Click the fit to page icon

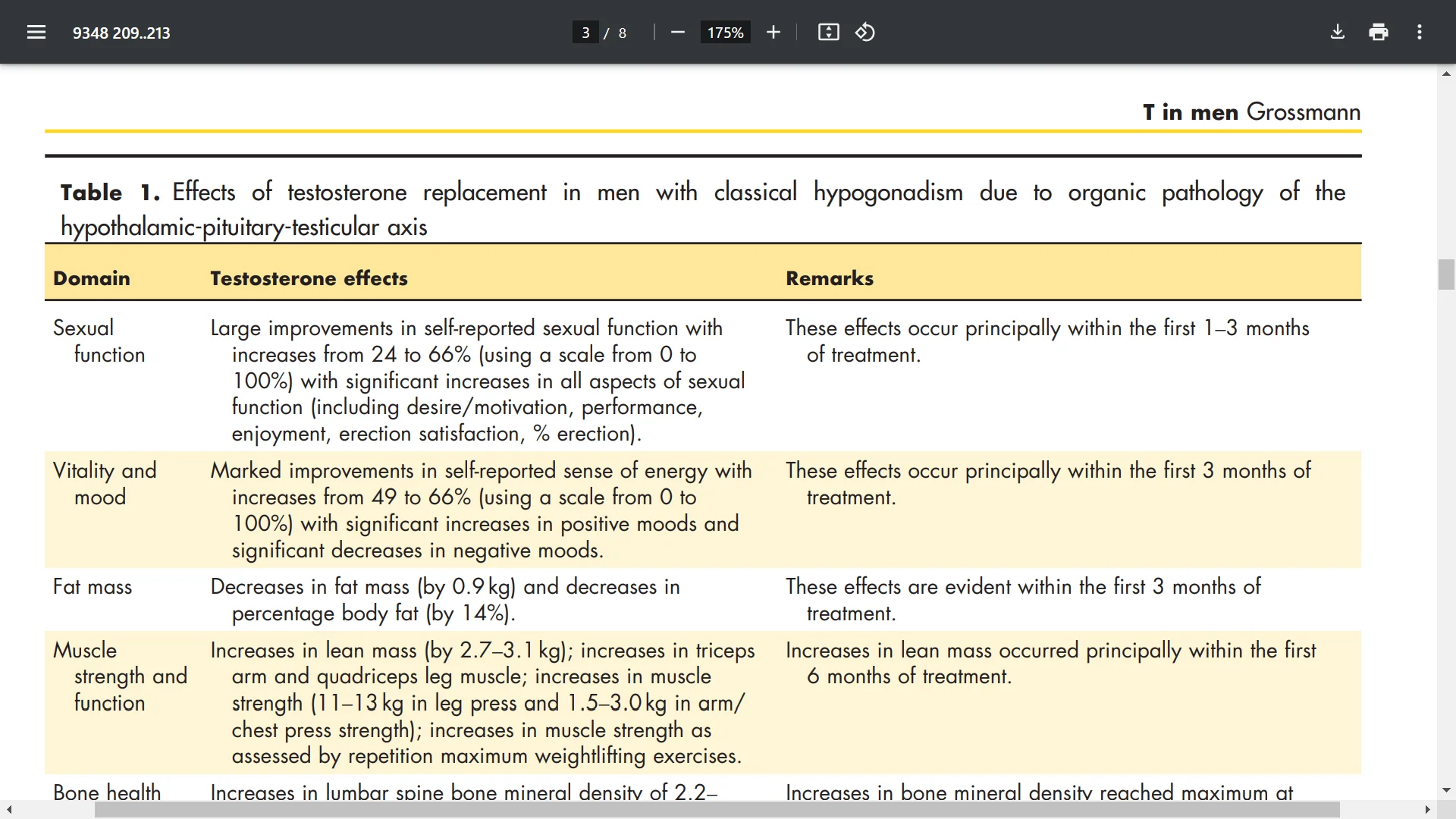pyautogui.click(x=828, y=32)
